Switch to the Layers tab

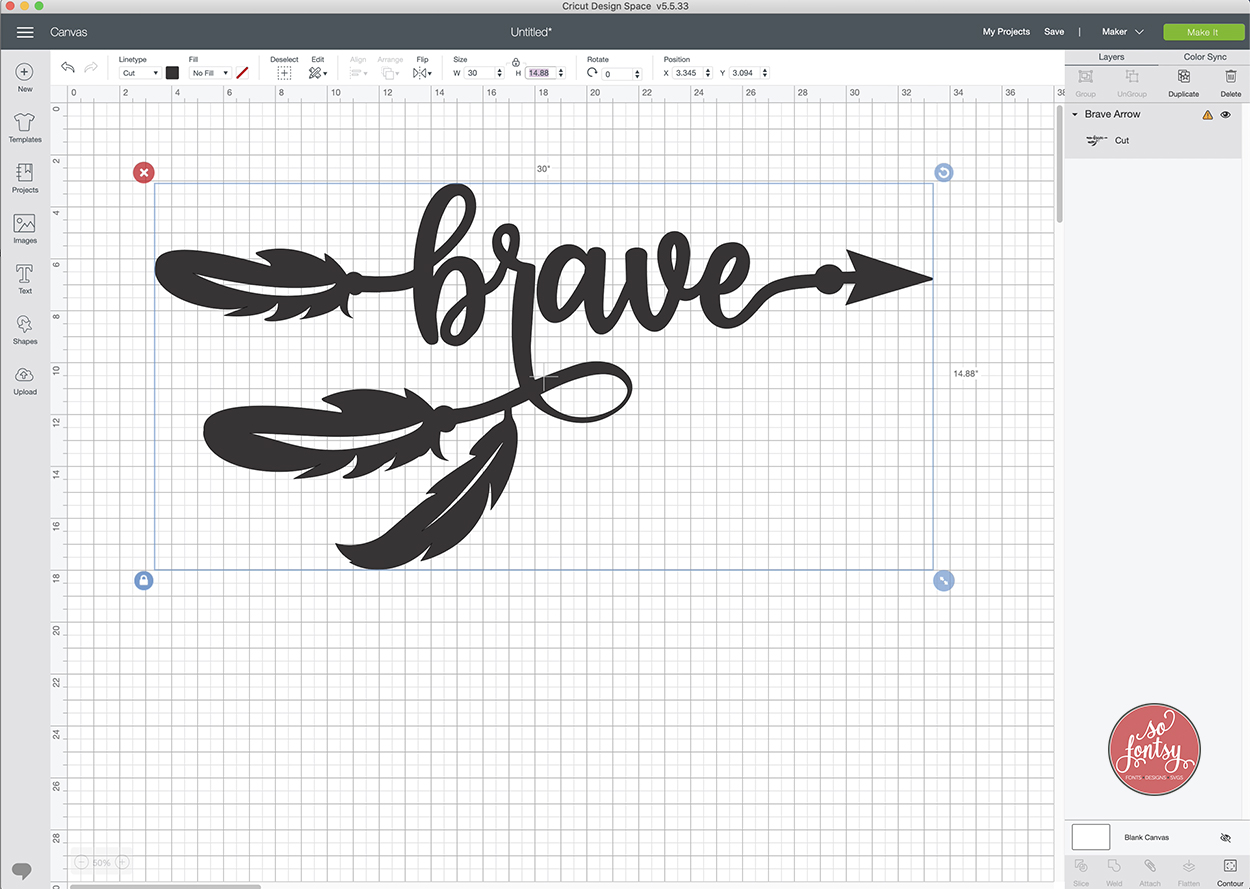click(1111, 57)
